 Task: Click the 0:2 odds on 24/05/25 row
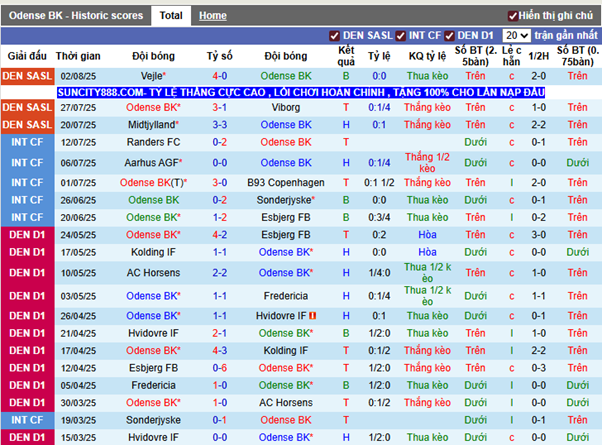pos(379,235)
